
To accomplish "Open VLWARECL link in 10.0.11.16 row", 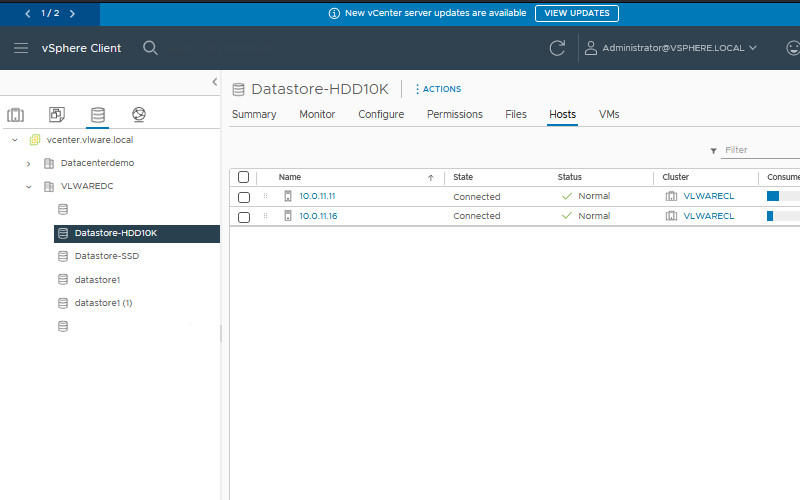I will 709,216.
